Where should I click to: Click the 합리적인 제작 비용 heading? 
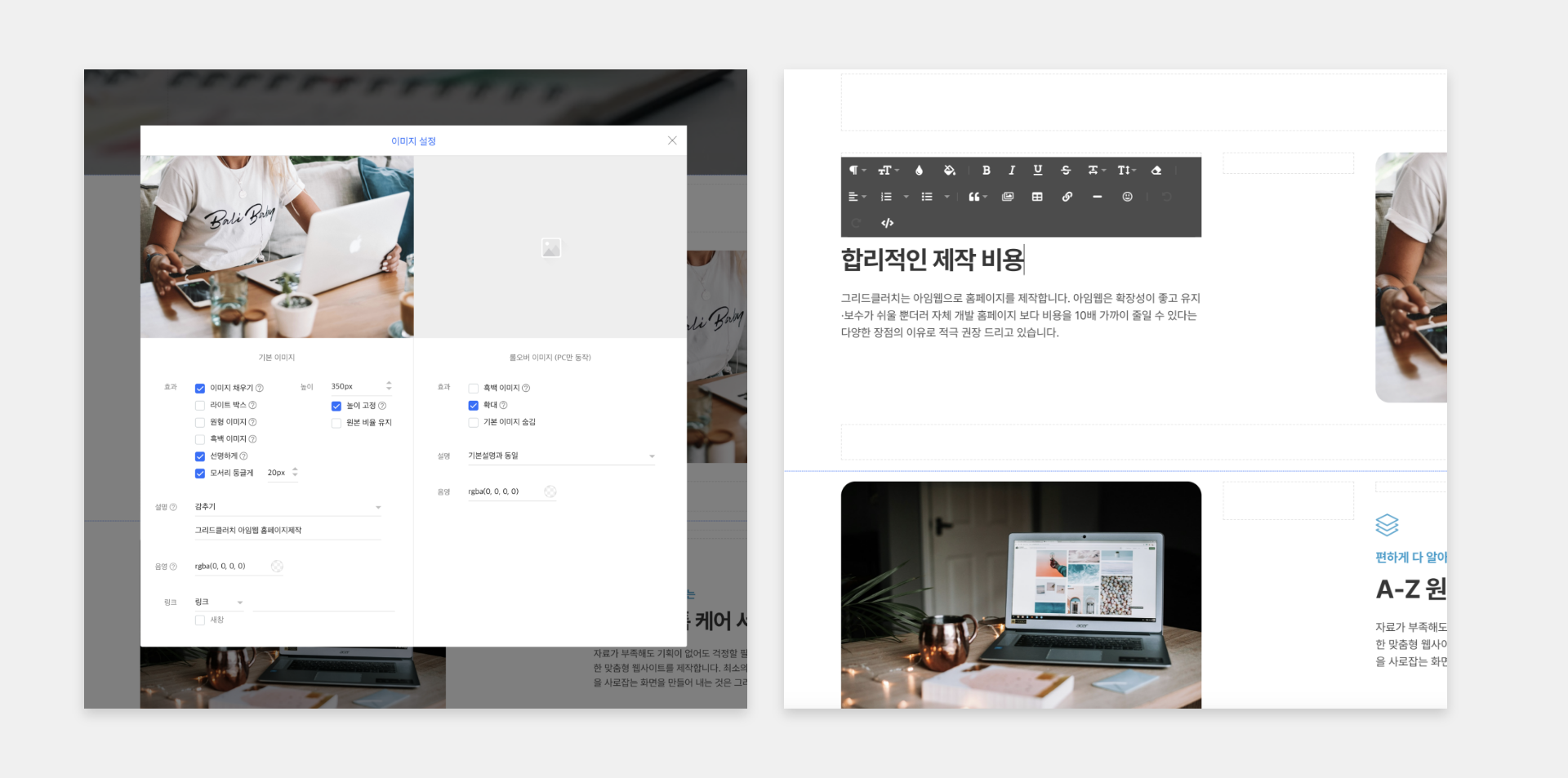[x=933, y=260]
